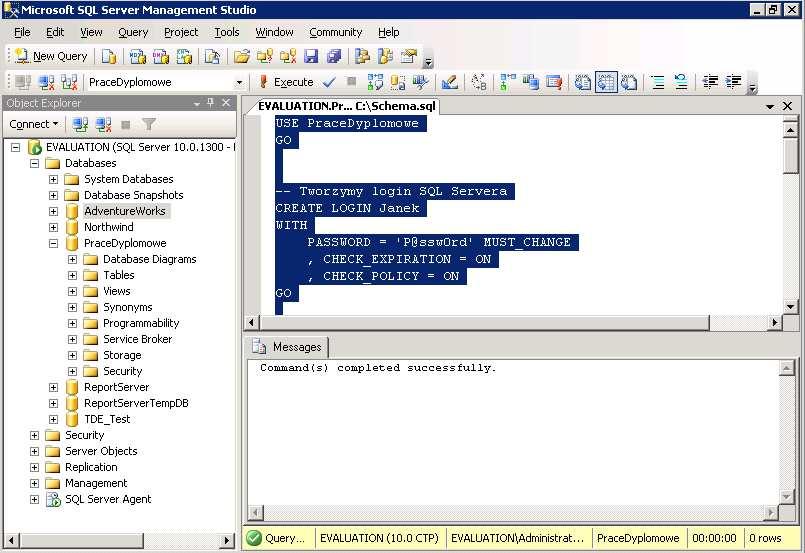This screenshot has width=805, height=553.
Task: Save the Schema.sql file
Action: pyautogui.click(x=311, y=56)
